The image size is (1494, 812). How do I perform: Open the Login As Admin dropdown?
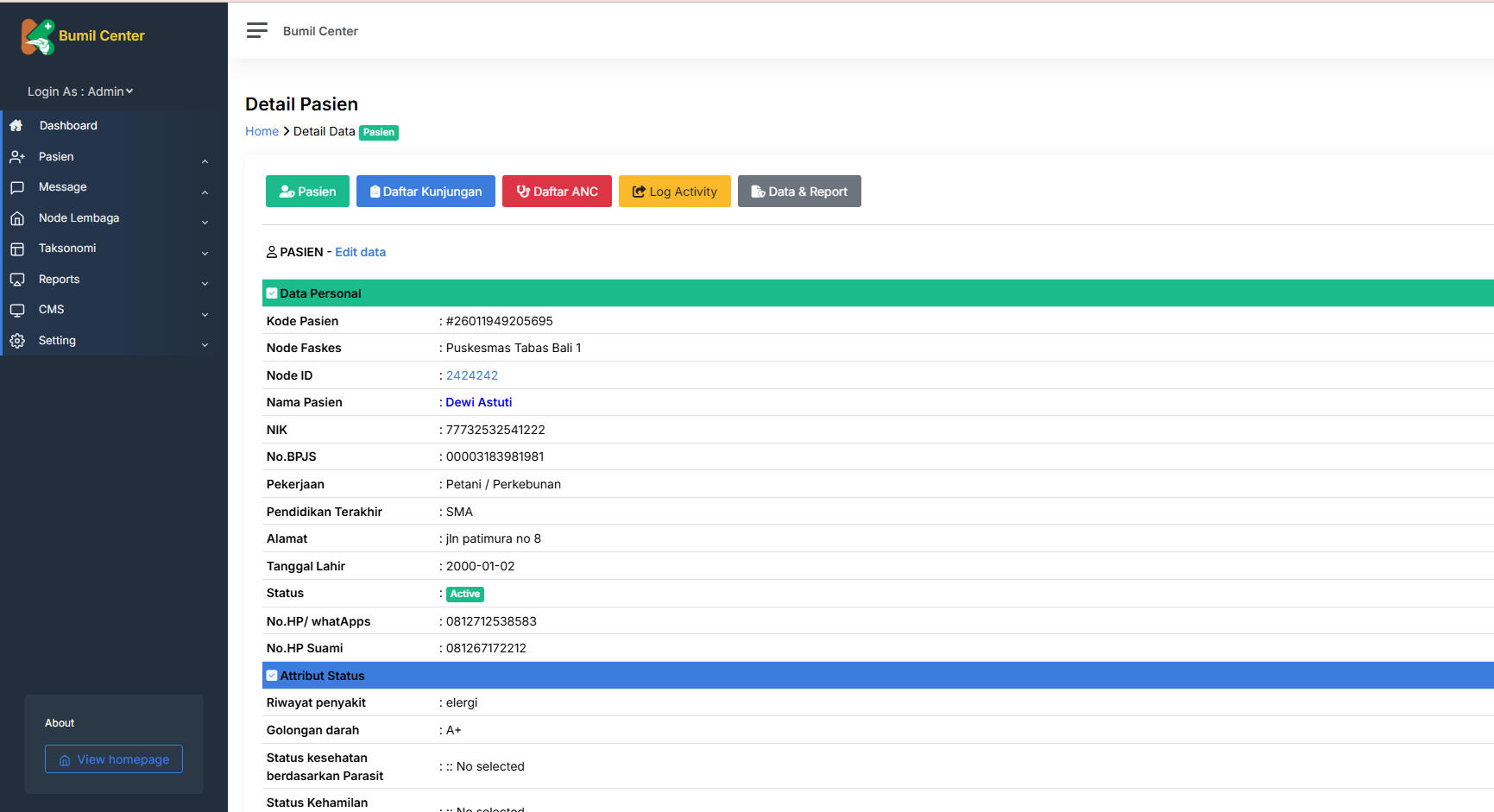79,91
